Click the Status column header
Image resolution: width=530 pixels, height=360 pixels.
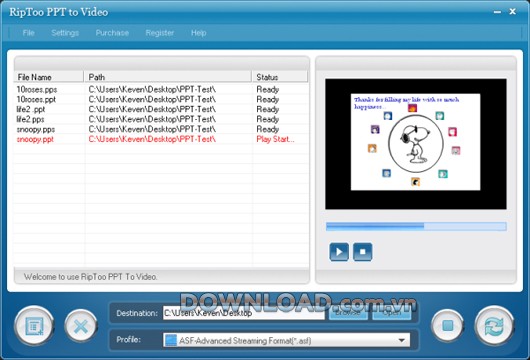click(280, 77)
